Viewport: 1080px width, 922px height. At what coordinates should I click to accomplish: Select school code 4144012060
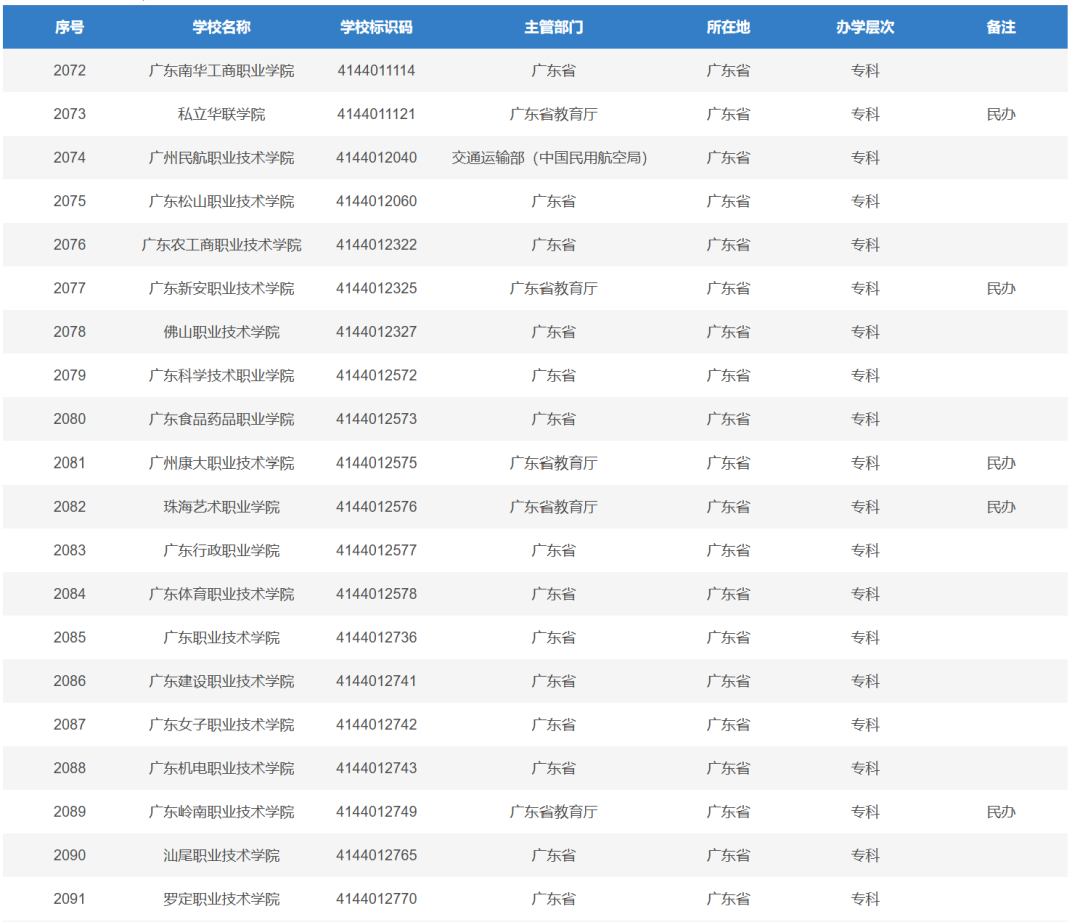tap(376, 201)
